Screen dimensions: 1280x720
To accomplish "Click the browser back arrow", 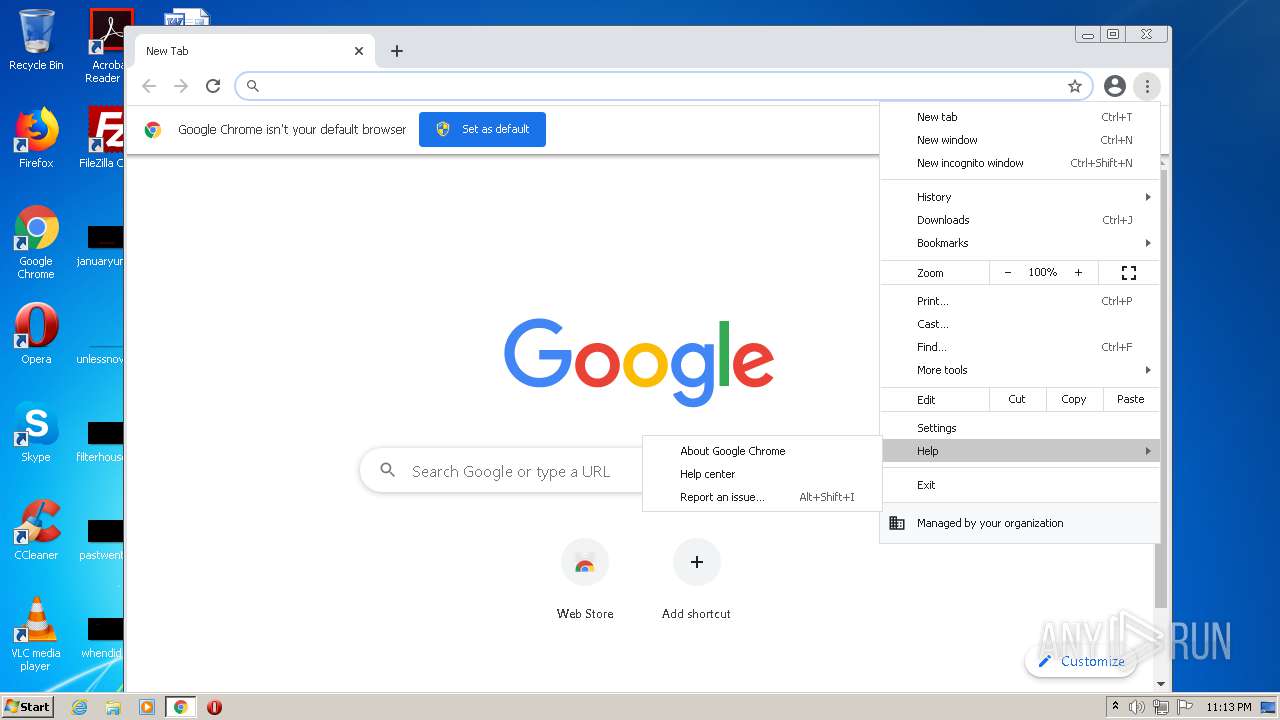I will pos(149,86).
